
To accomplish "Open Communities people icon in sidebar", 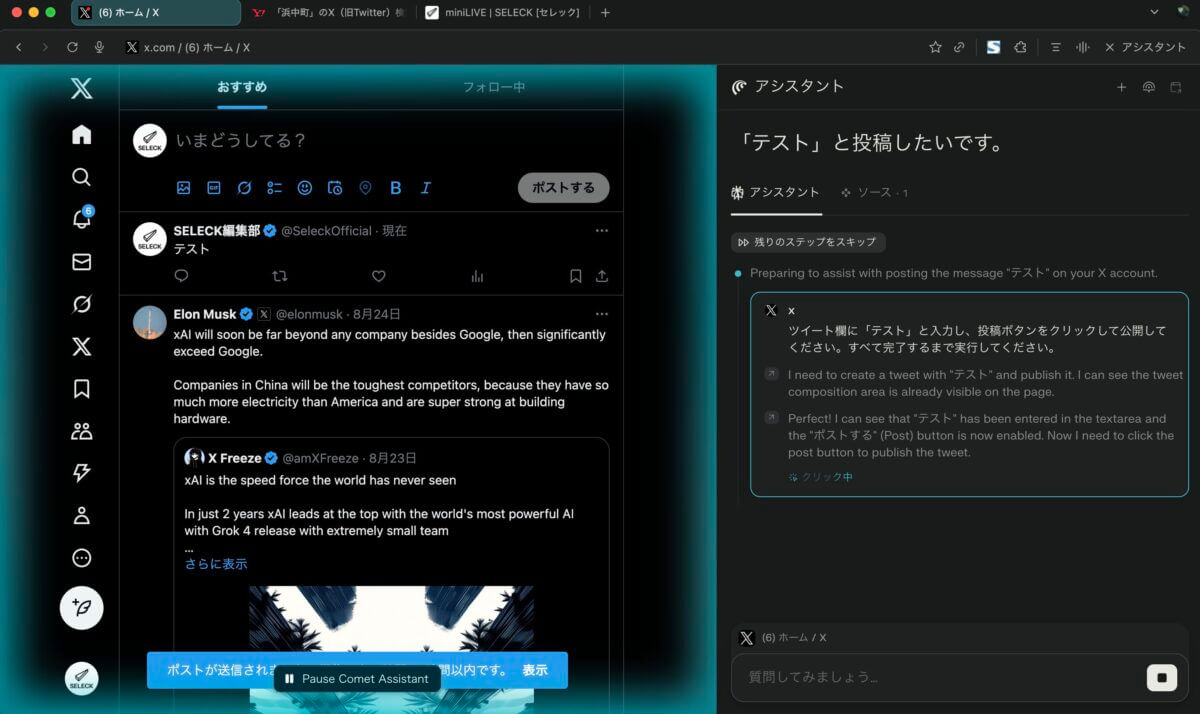I will pyautogui.click(x=82, y=431).
